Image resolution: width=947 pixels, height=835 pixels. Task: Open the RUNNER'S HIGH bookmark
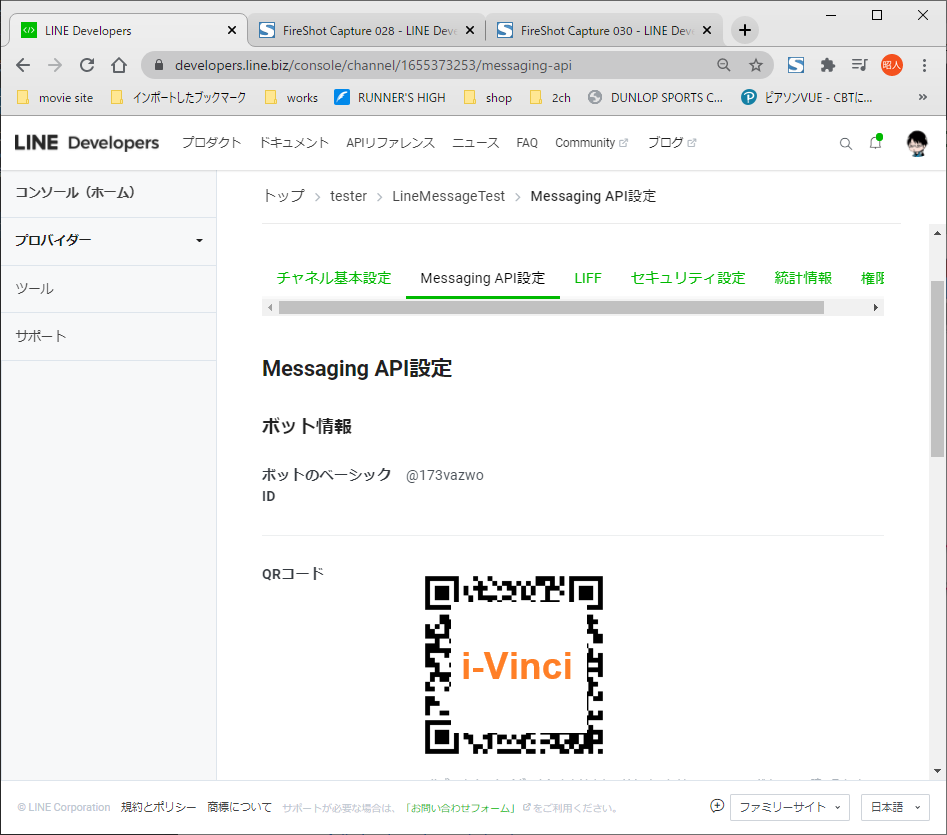pos(390,97)
